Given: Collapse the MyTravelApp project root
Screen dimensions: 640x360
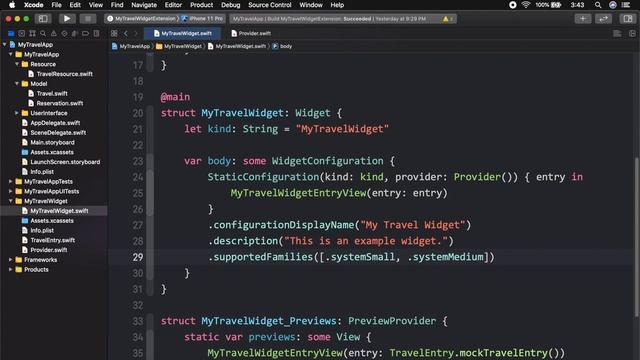Looking at the screenshot, I should tap(4, 44).
